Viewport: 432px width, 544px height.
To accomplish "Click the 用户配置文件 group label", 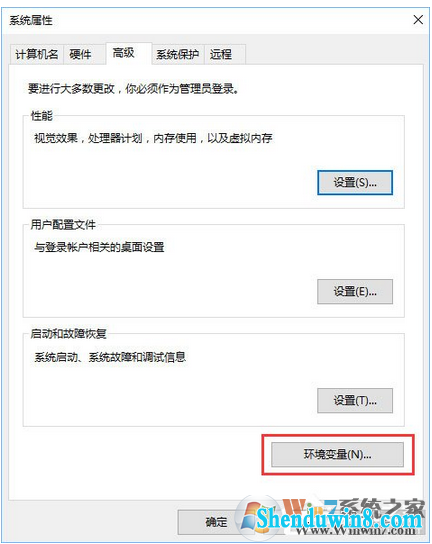I will click(63, 225).
